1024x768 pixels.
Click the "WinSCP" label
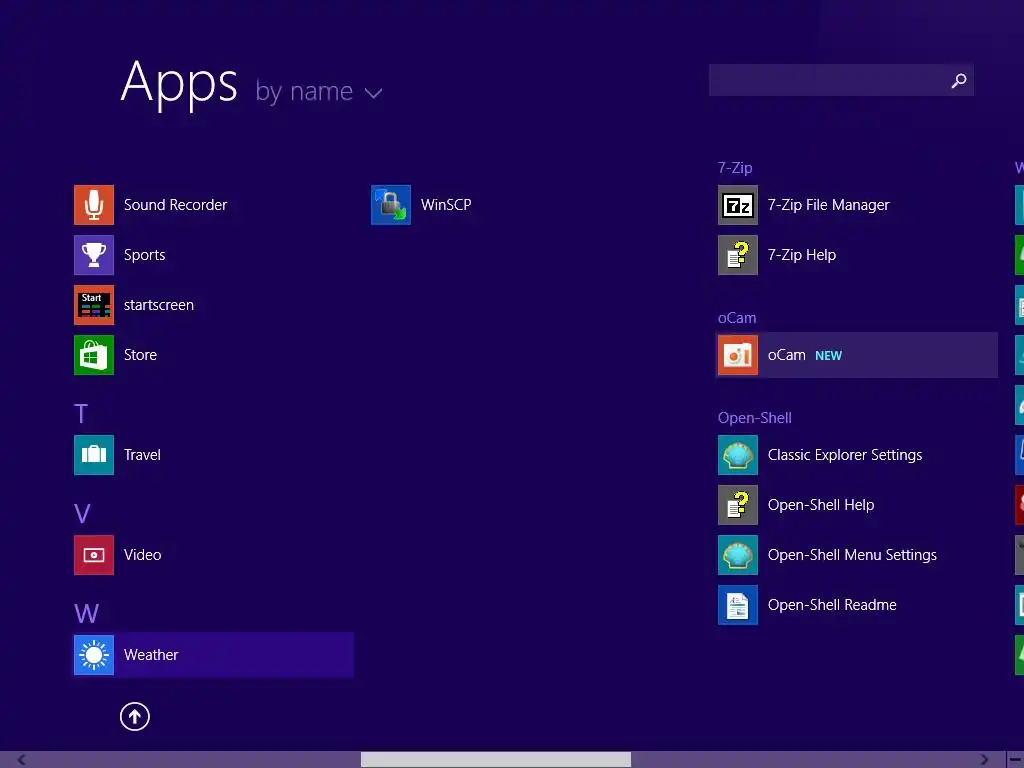[446, 204]
